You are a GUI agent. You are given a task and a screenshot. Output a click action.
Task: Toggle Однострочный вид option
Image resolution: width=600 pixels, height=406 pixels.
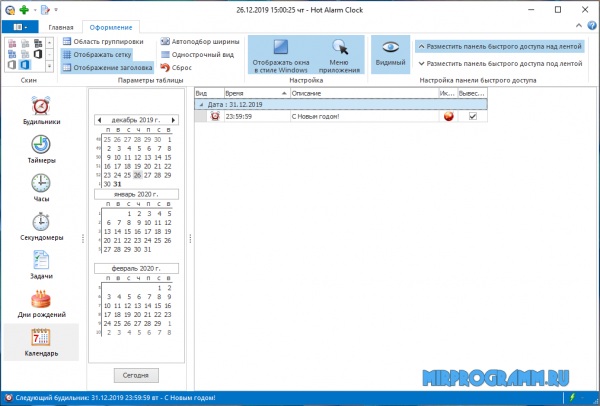click(197, 54)
